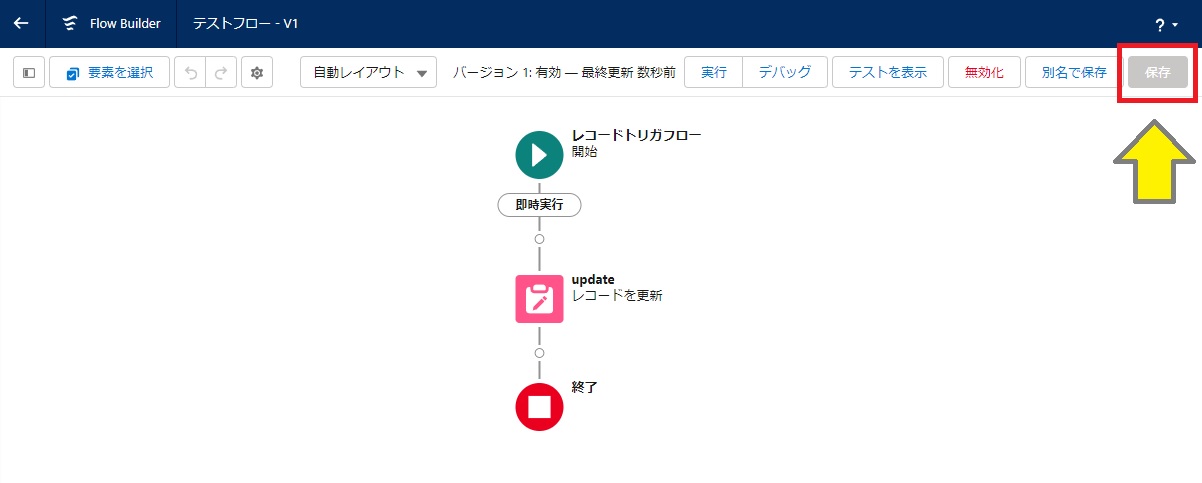Click the red End stop icon

point(539,406)
